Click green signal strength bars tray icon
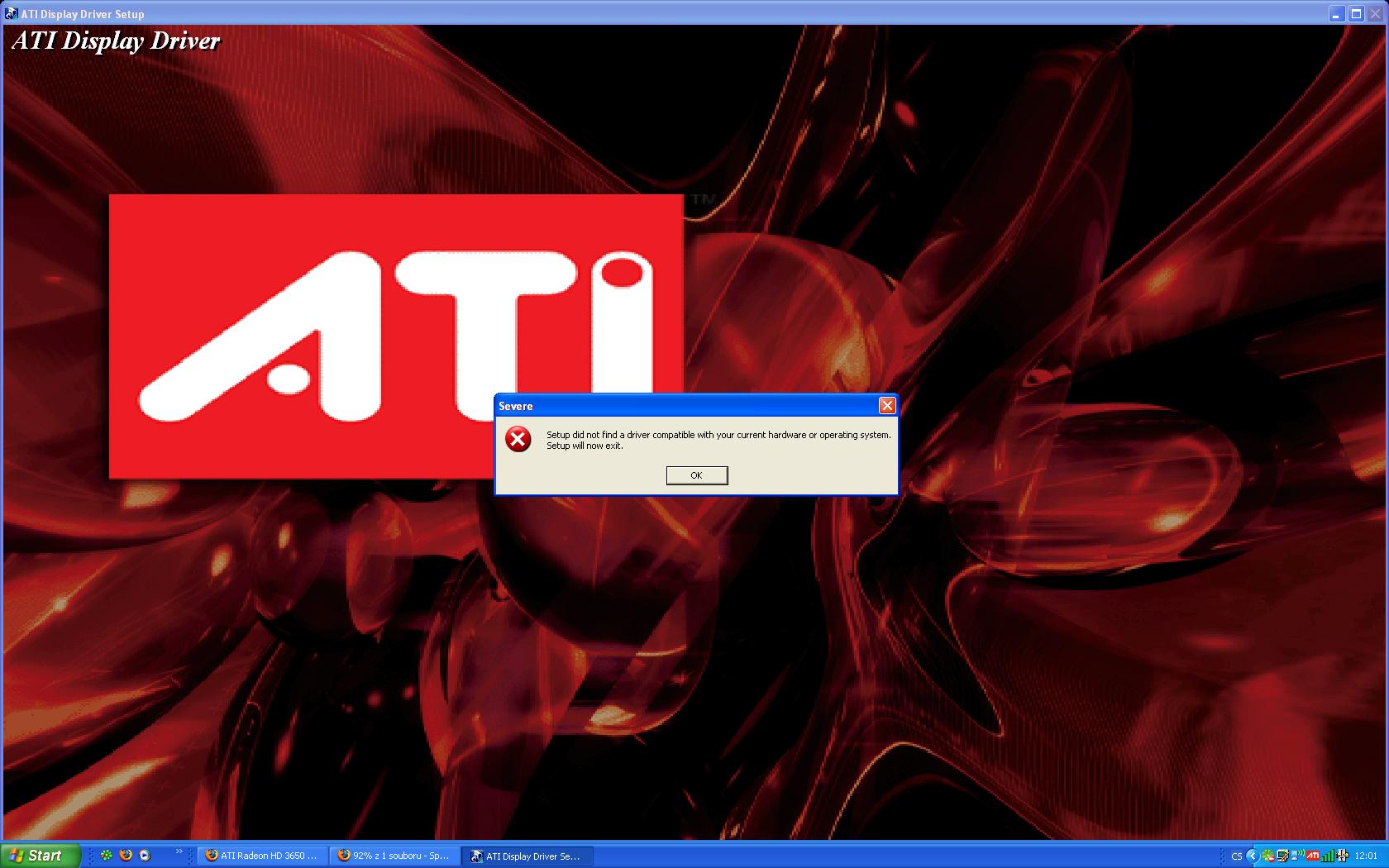Viewport: 1389px width, 868px height. coord(1328,856)
